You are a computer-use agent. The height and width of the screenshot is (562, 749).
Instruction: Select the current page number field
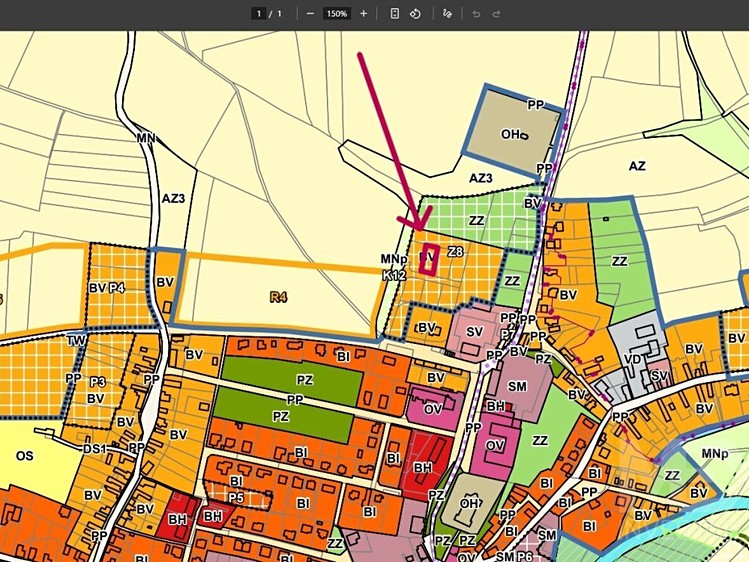click(x=258, y=14)
